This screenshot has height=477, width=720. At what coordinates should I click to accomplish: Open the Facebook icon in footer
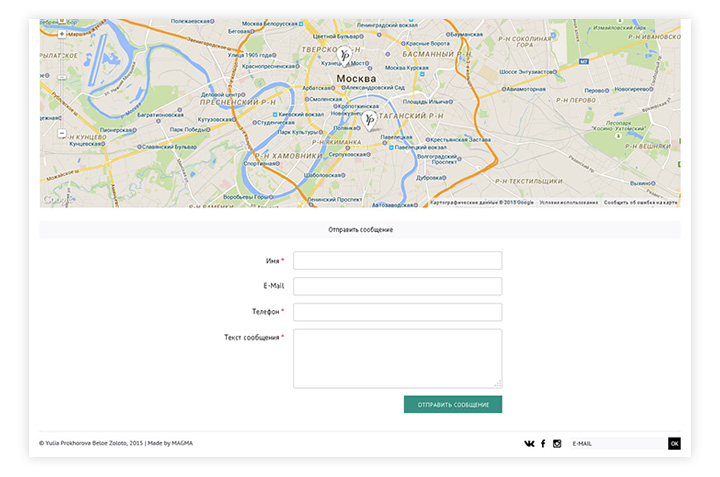coord(543,443)
